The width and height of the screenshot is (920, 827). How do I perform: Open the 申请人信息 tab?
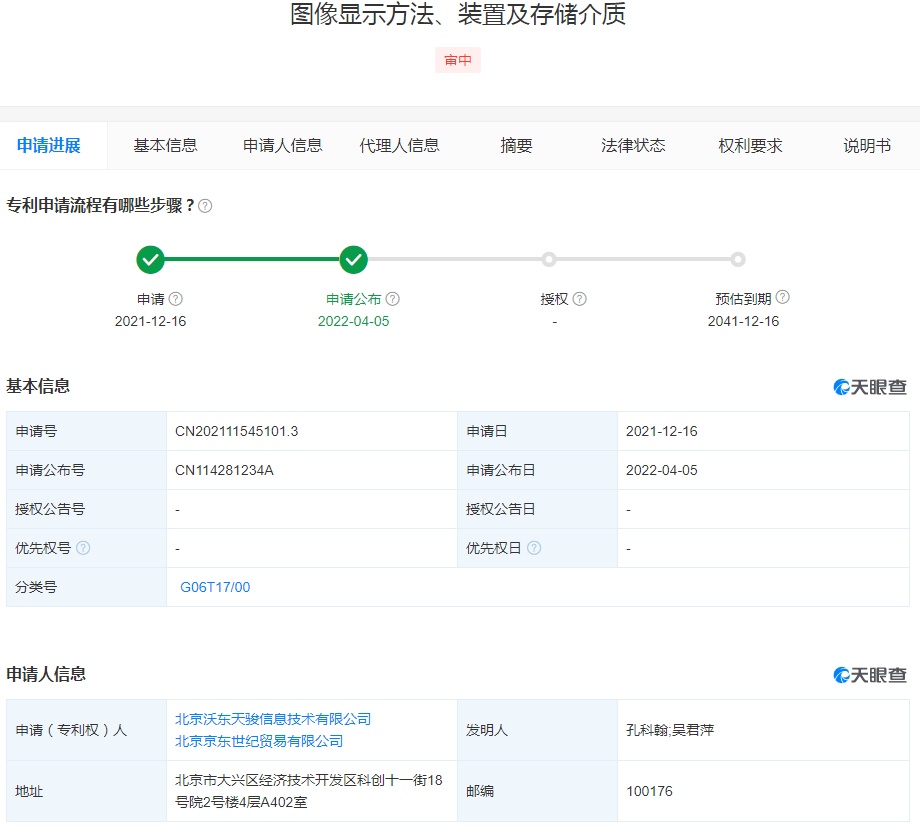(x=283, y=146)
